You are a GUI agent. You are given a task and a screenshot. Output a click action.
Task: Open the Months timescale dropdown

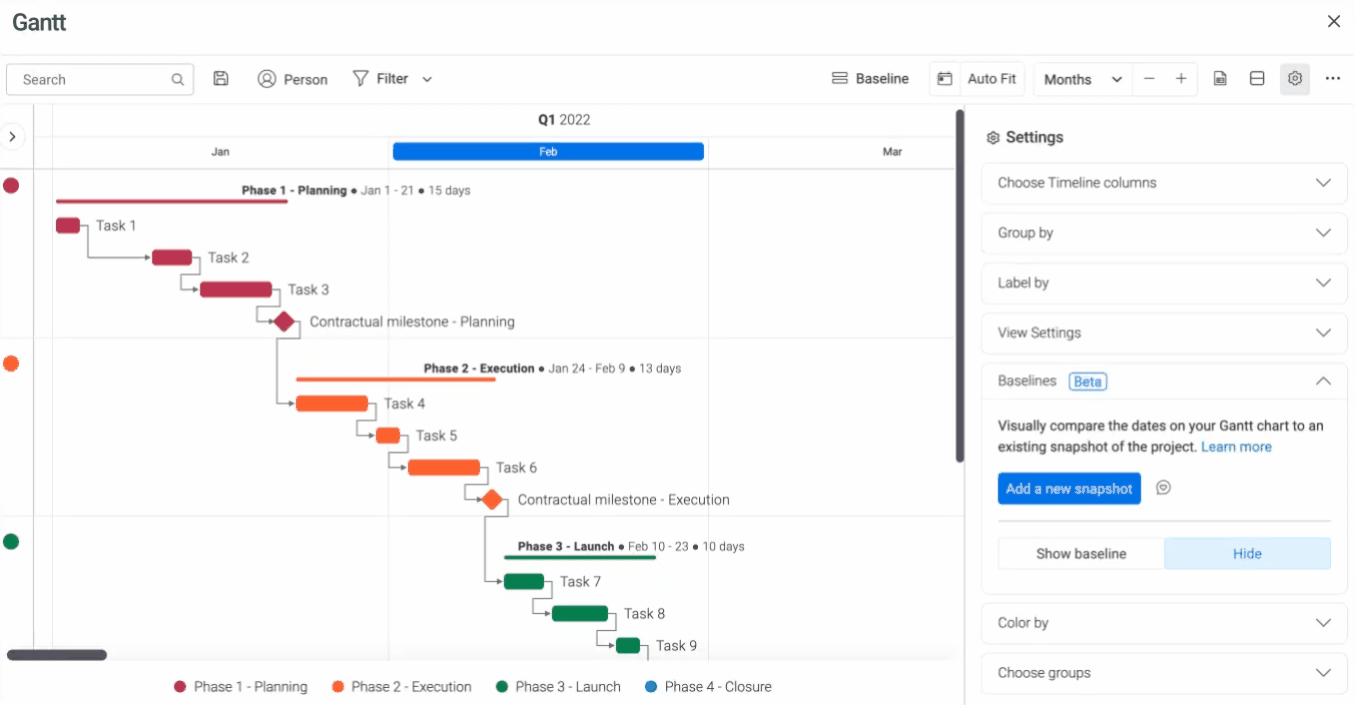pyautogui.click(x=1082, y=79)
